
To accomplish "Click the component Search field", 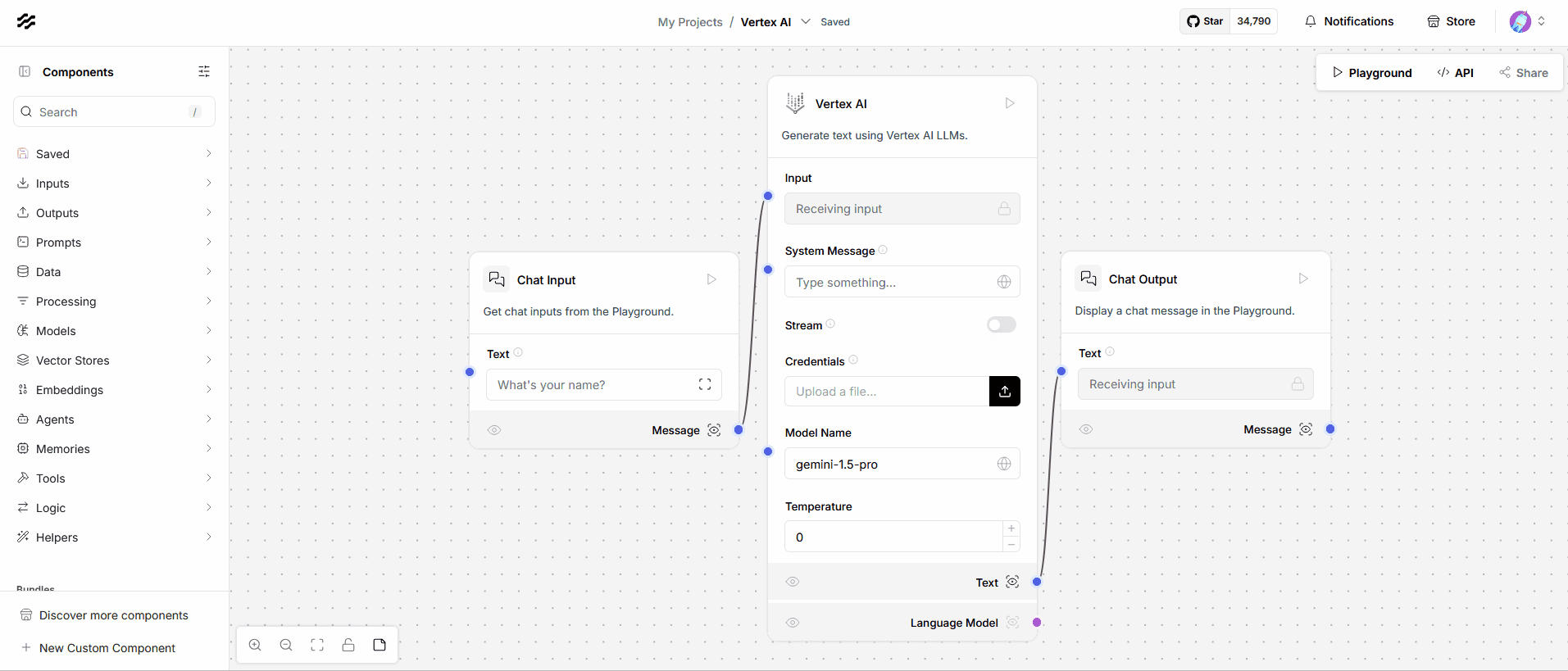I will point(111,112).
